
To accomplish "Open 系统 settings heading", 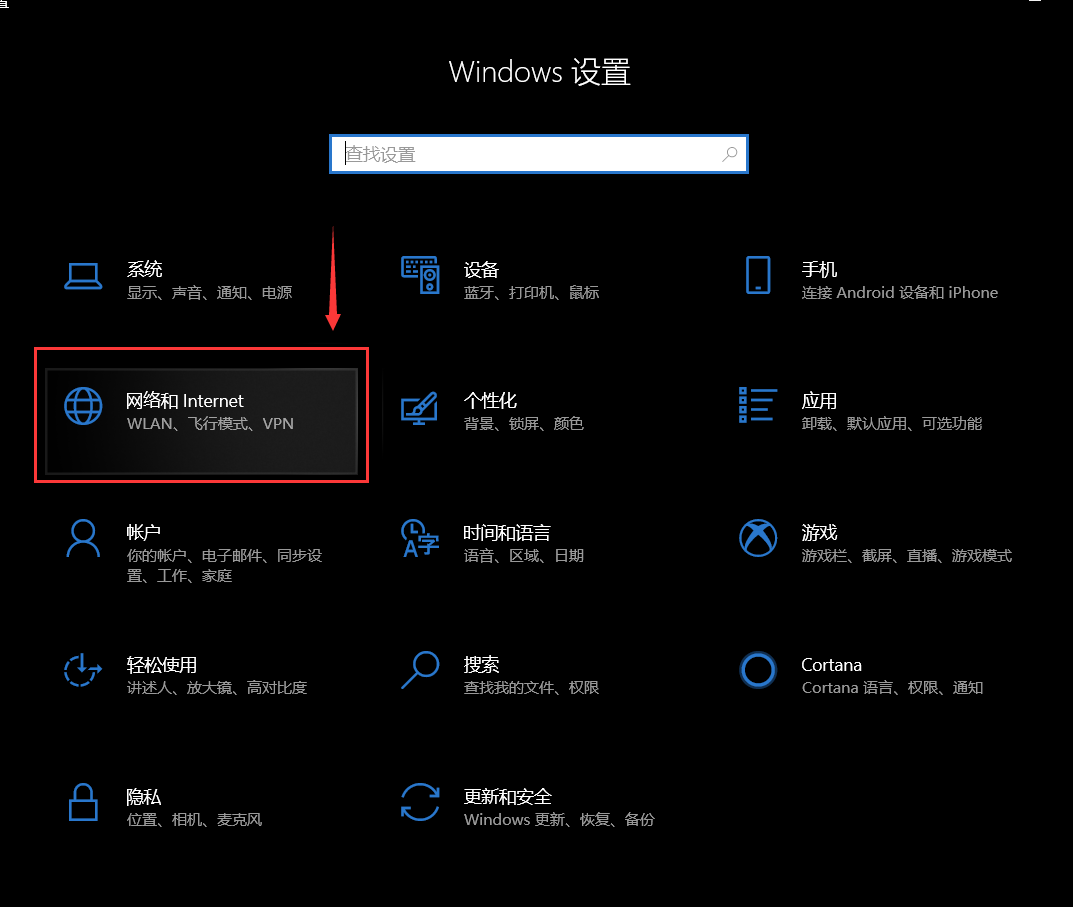I will click(x=144, y=269).
